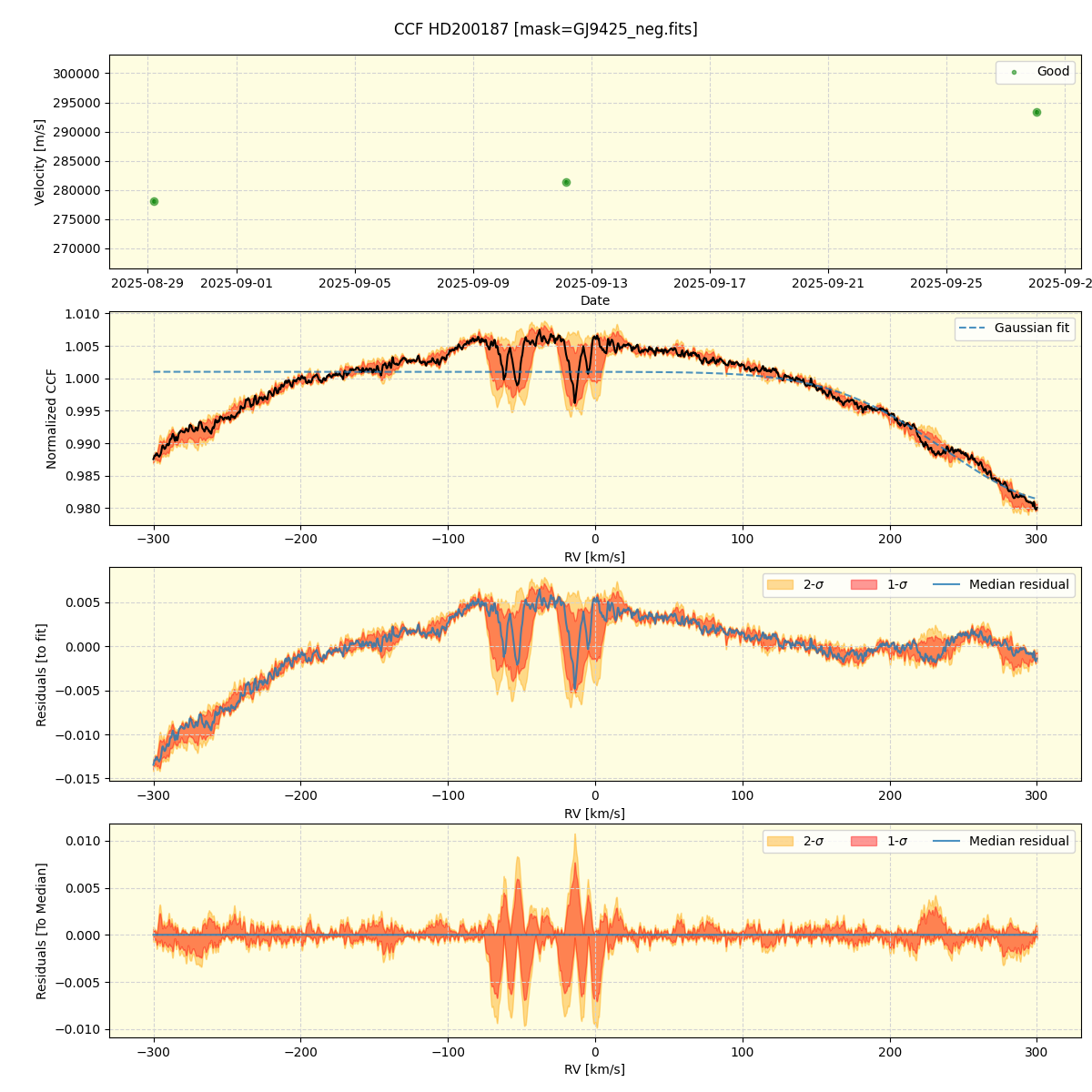
Task: Click the 1-σ swatch in 'Residuals [To Median]' legend
Action: click(864, 842)
